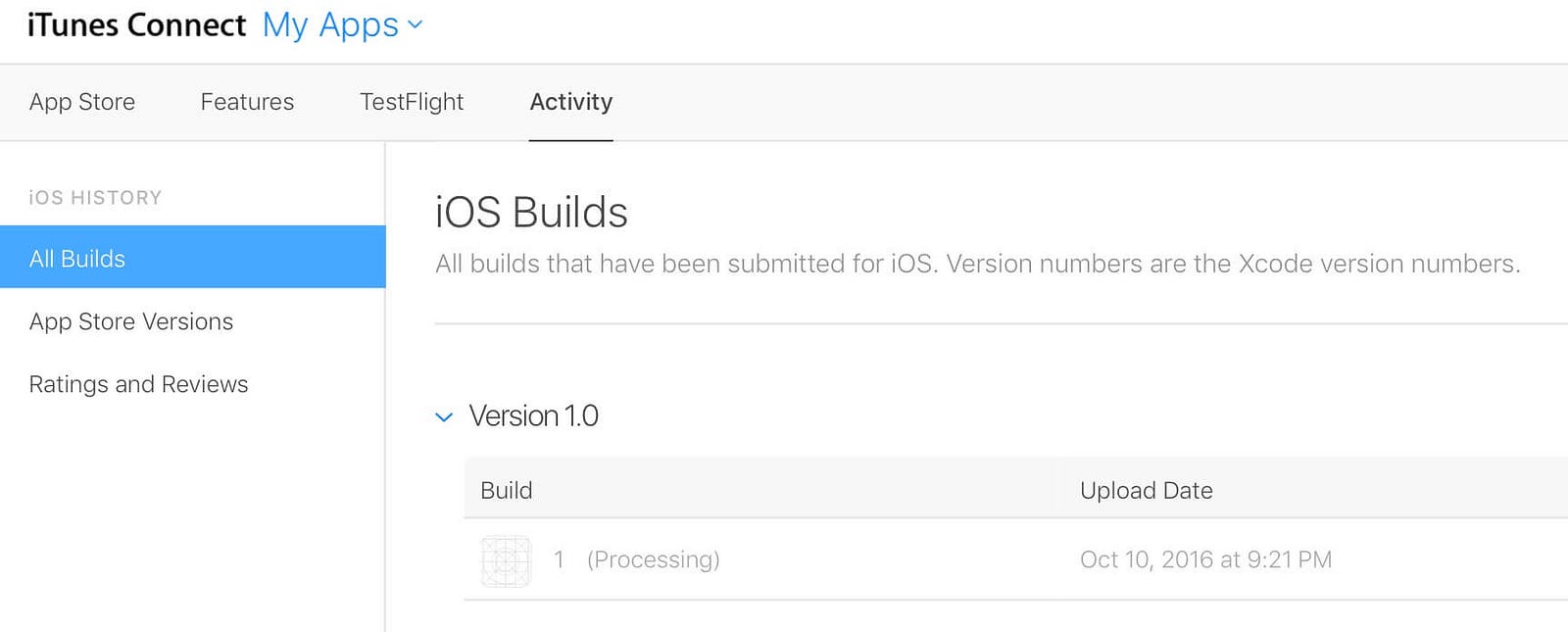Select All Builds in the sidebar
The height and width of the screenshot is (632, 1568).
pos(193,258)
